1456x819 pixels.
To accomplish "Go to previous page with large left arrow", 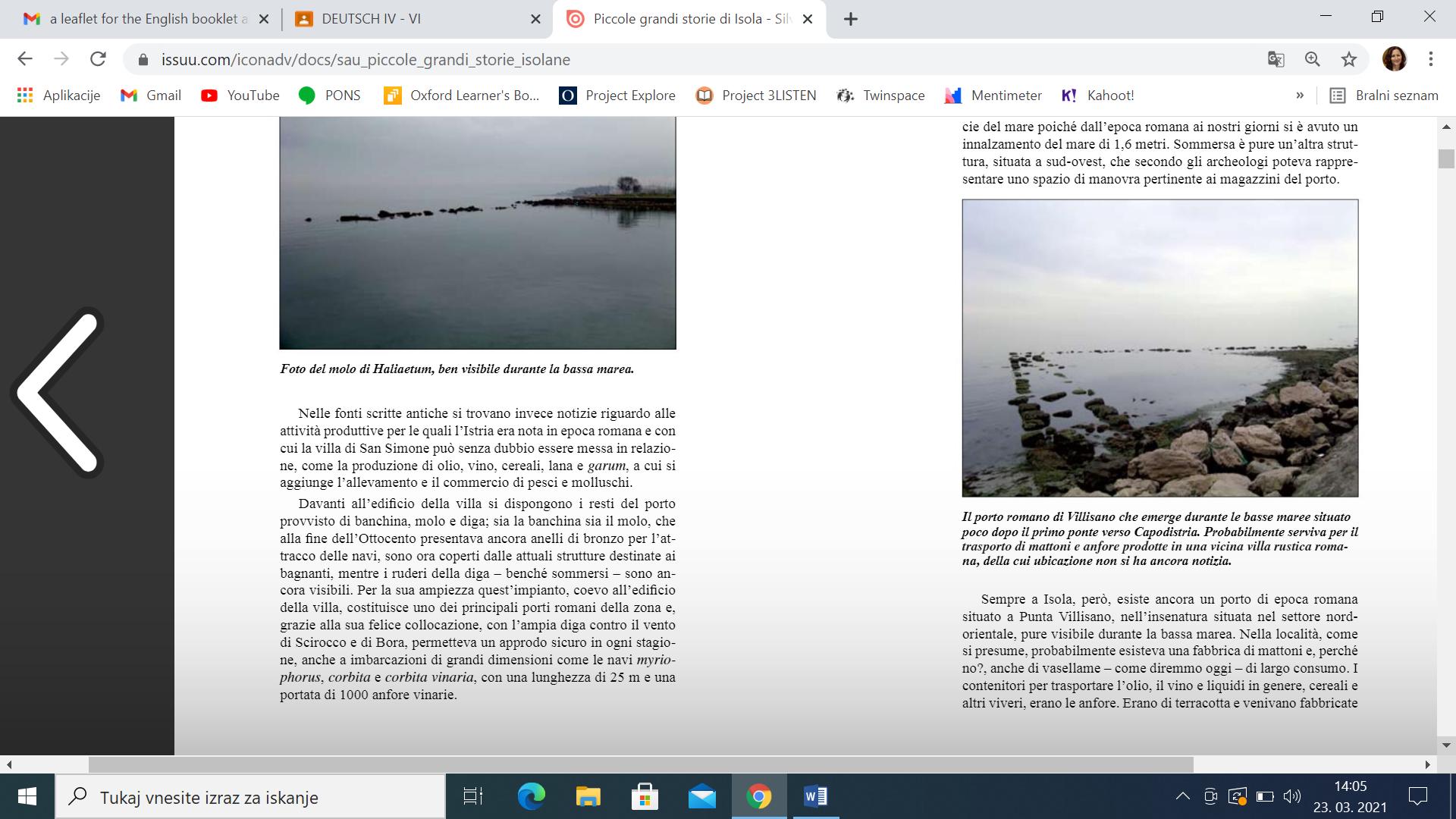I will click(x=58, y=392).
